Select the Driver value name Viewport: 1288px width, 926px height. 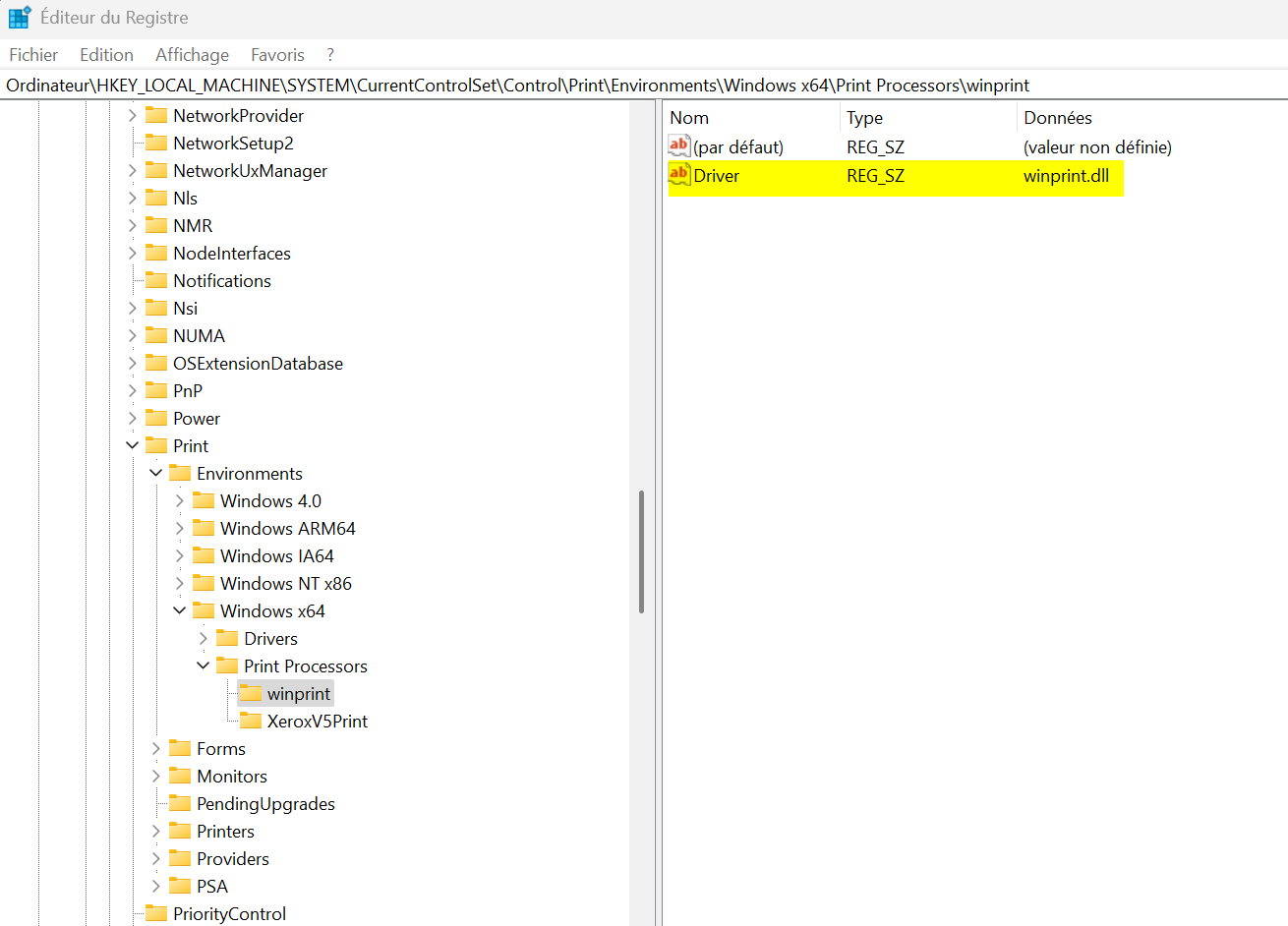coord(716,176)
